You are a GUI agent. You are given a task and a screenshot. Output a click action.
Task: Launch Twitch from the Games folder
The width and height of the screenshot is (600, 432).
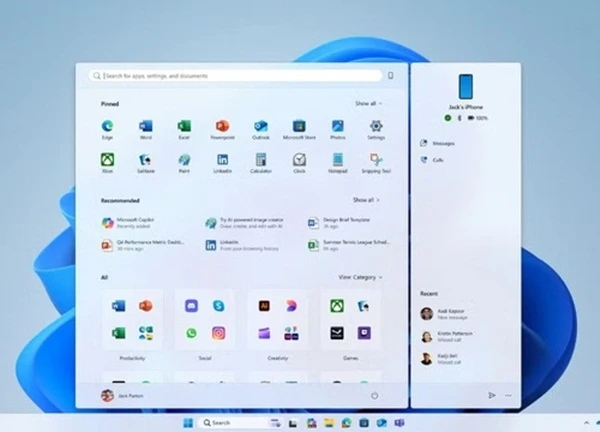(364, 333)
